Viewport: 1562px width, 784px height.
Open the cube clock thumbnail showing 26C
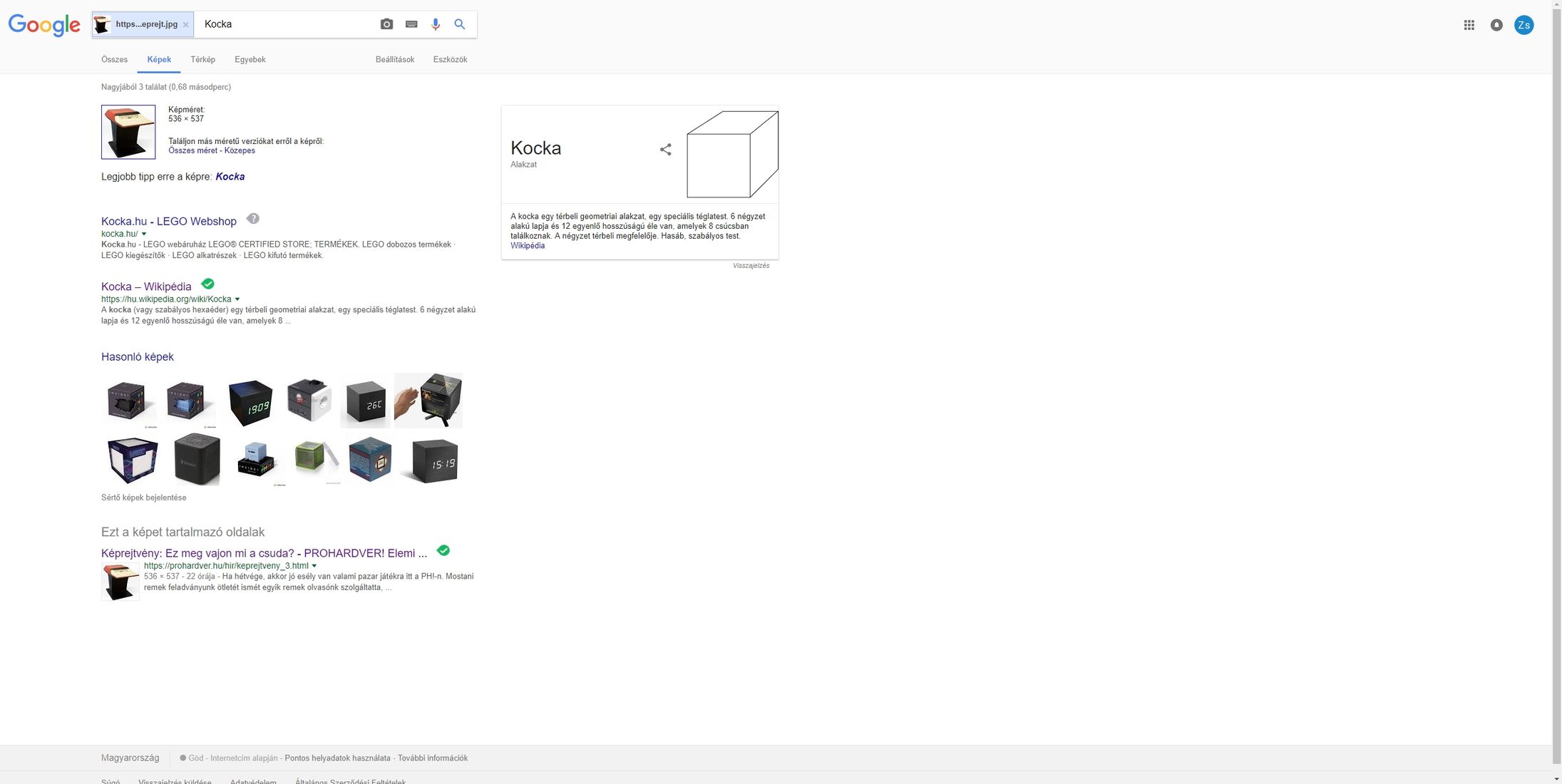point(366,403)
